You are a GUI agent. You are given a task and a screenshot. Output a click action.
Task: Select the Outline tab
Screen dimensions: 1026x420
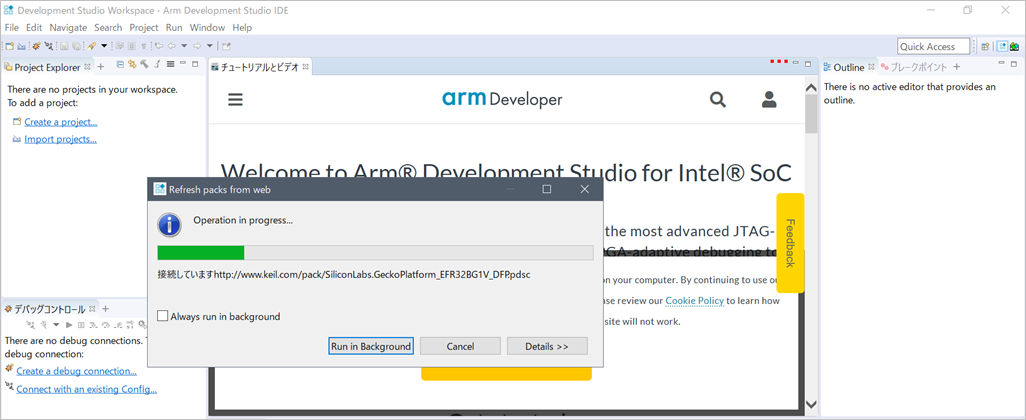click(849, 67)
